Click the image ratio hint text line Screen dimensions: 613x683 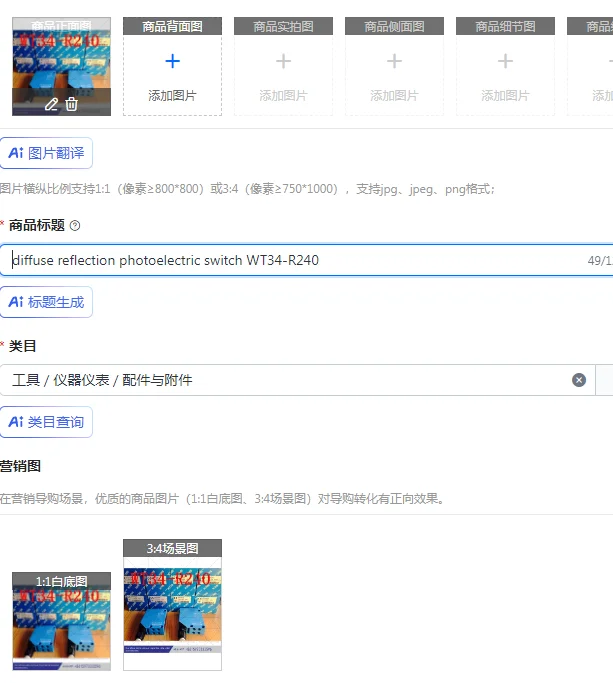[247, 189]
